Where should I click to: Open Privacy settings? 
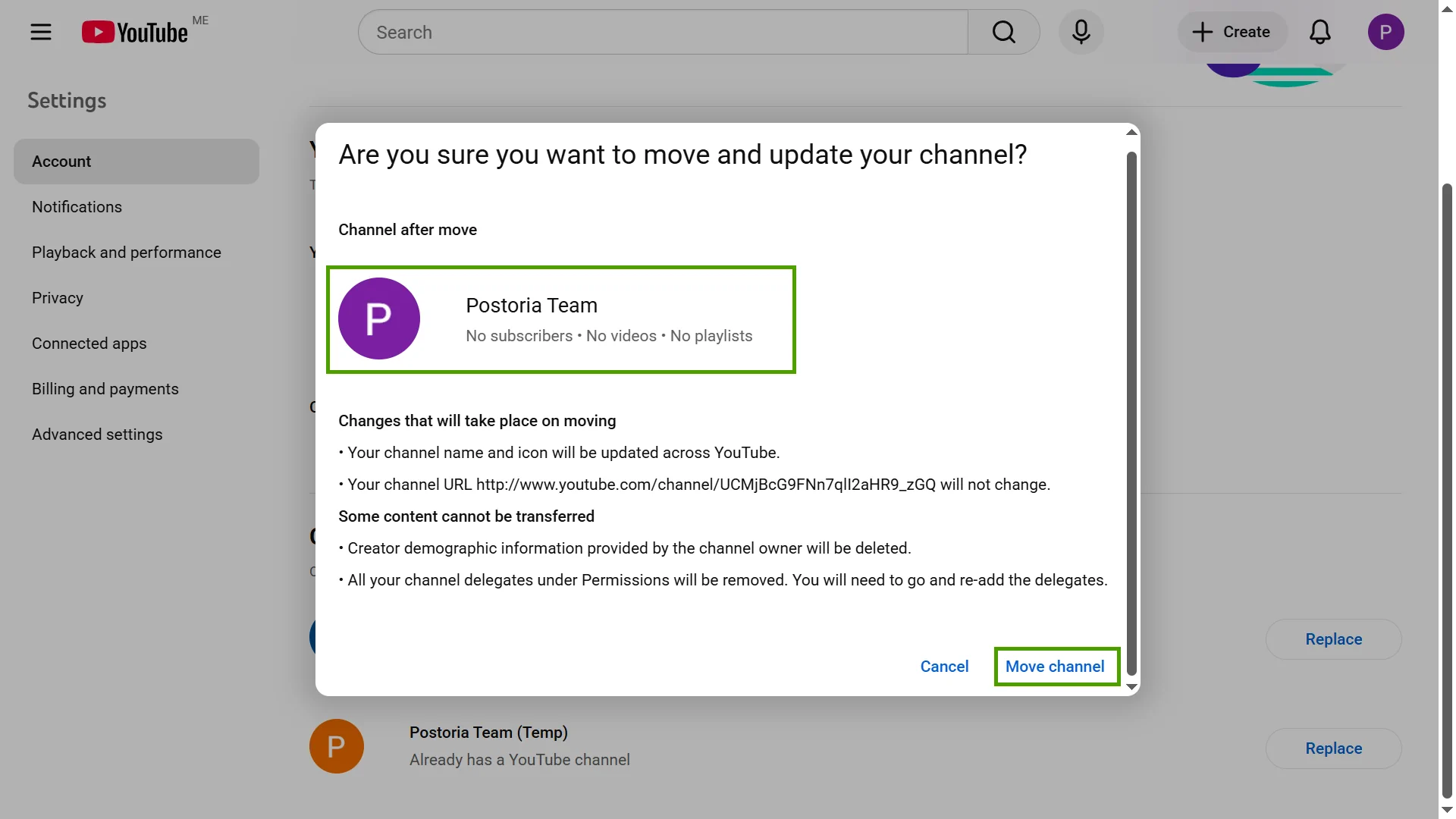pos(57,297)
